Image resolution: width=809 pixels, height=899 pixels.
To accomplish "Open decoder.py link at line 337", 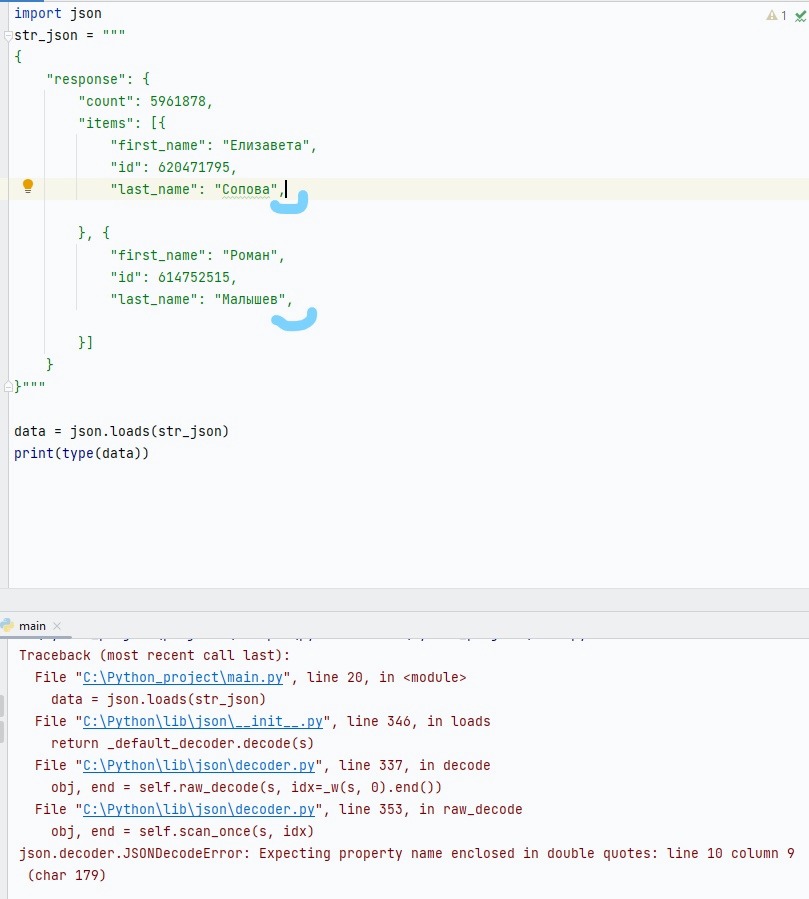I will tap(199, 765).
